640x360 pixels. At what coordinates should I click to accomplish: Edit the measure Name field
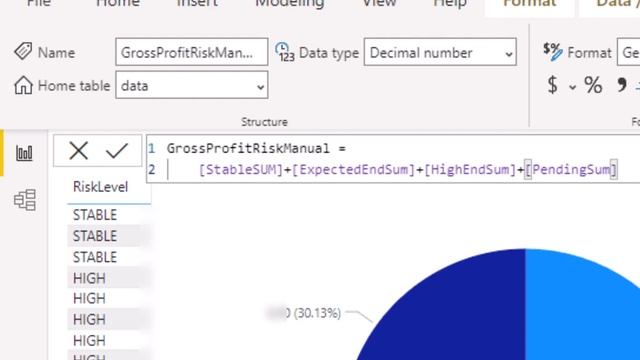point(191,52)
